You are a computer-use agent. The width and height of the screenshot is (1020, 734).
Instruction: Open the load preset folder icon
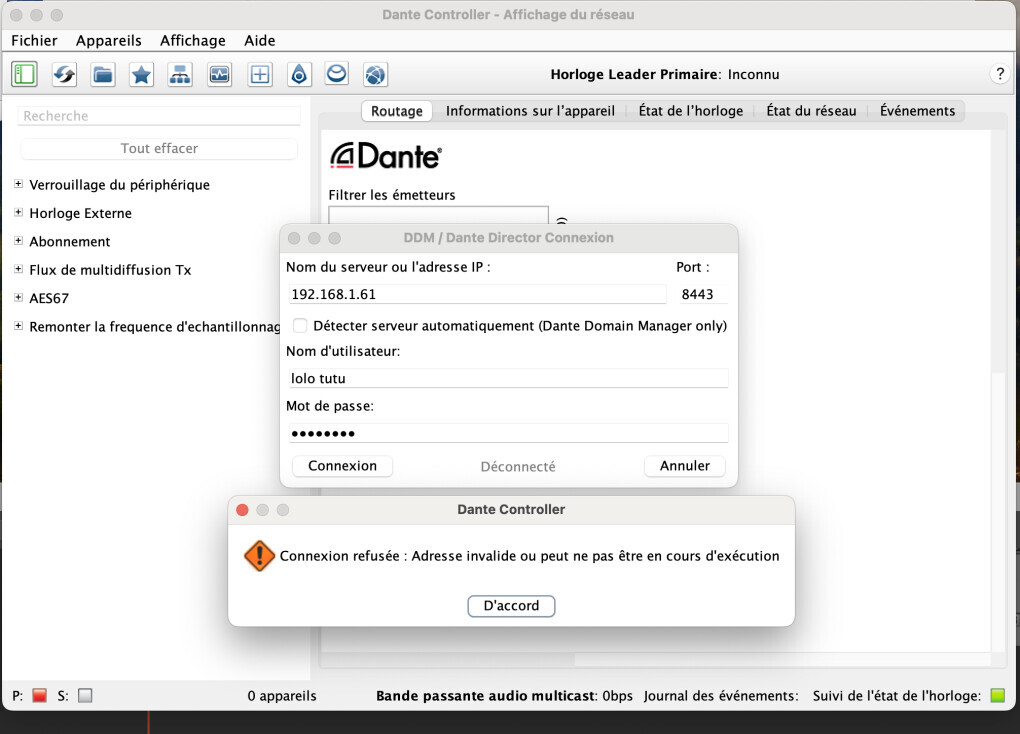103,74
